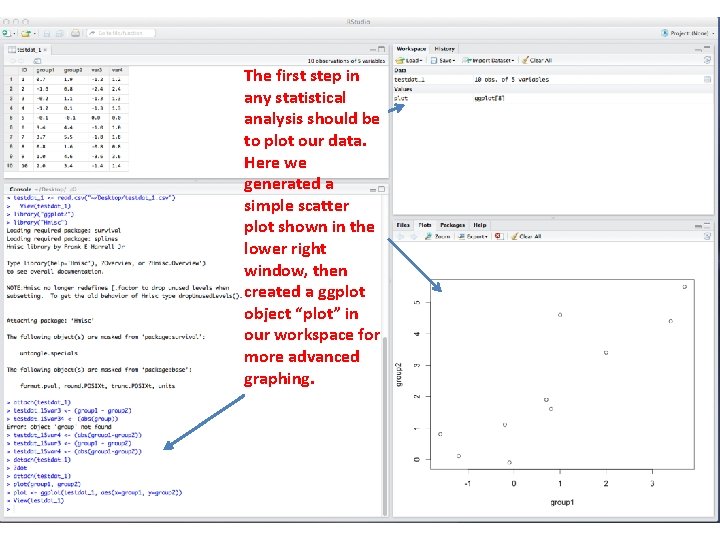Click the New File icon in main toolbar

[x=6, y=33]
